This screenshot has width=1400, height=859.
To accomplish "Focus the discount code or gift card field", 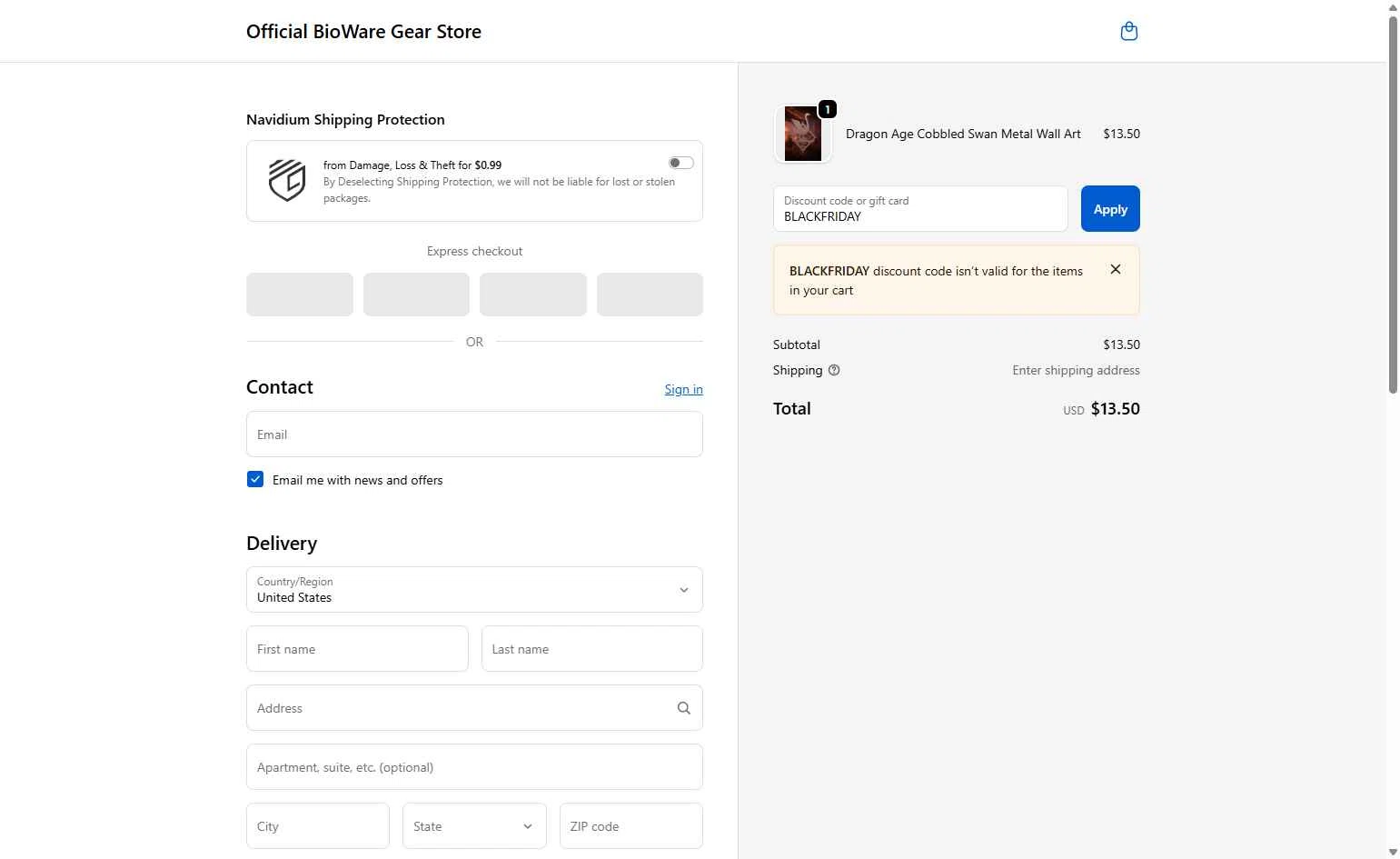I will click(x=920, y=209).
